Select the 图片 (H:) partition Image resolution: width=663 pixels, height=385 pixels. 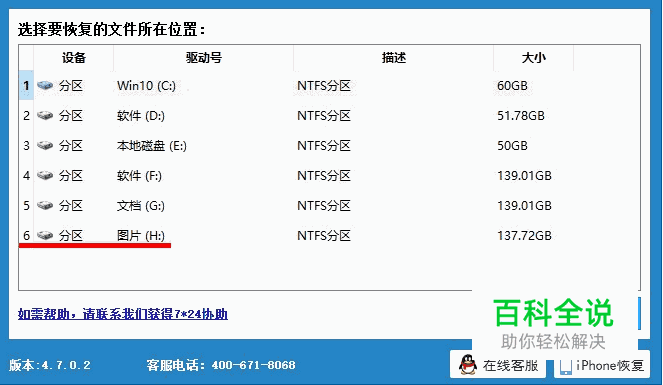pyautogui.click(x=141, y=235)
